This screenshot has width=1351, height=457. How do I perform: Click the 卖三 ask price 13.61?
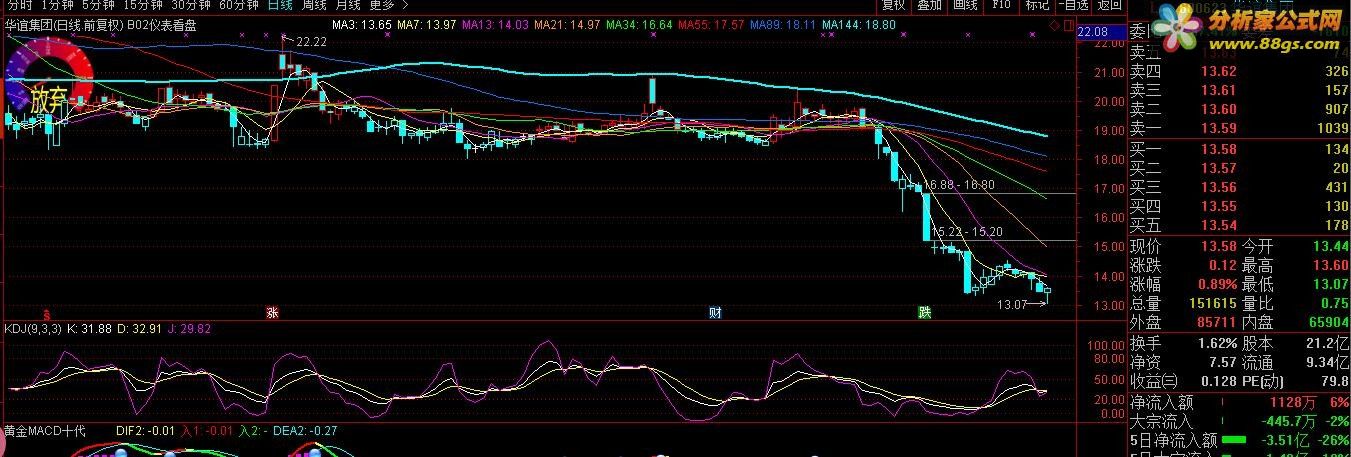coord(1219,90)
